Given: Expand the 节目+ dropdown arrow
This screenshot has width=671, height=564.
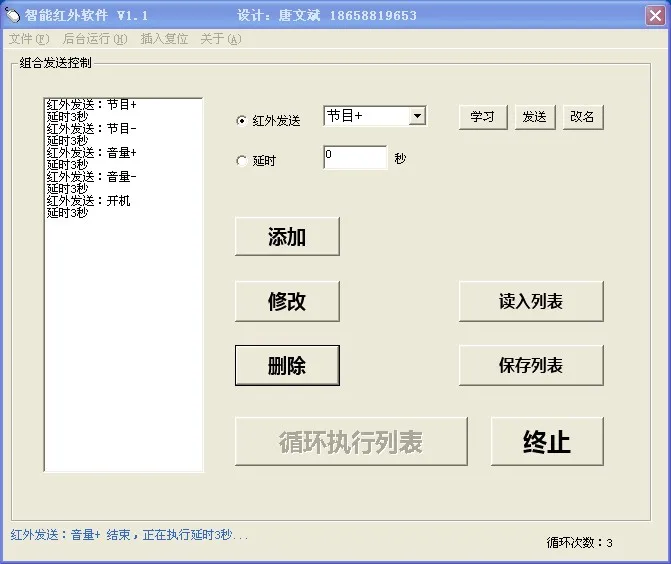Looking at the screenshot, I should click(x=417, y=116).
